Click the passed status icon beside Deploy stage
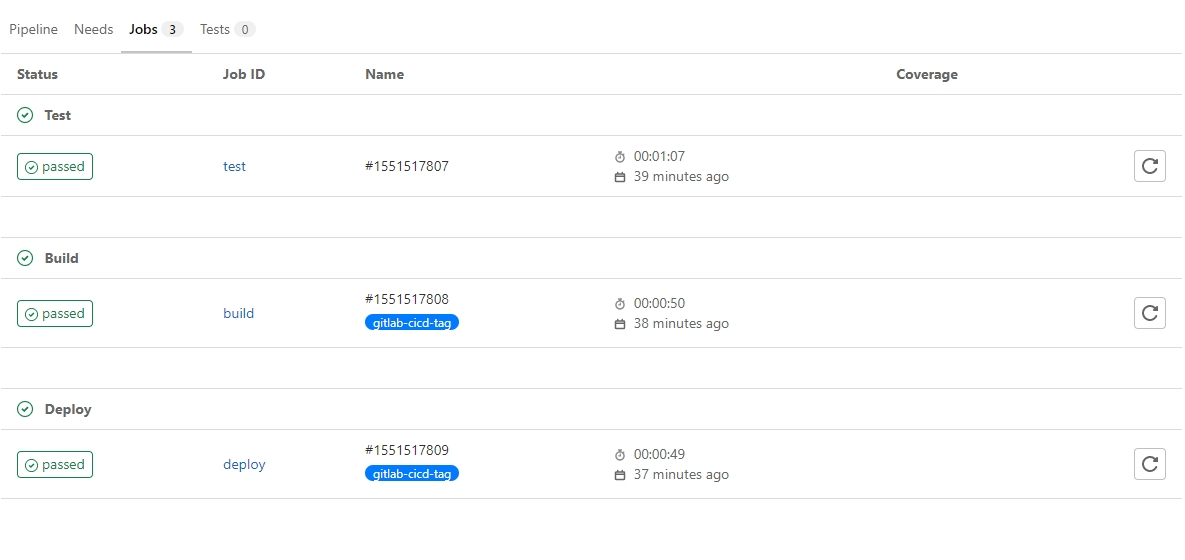 tap(25, 409)
